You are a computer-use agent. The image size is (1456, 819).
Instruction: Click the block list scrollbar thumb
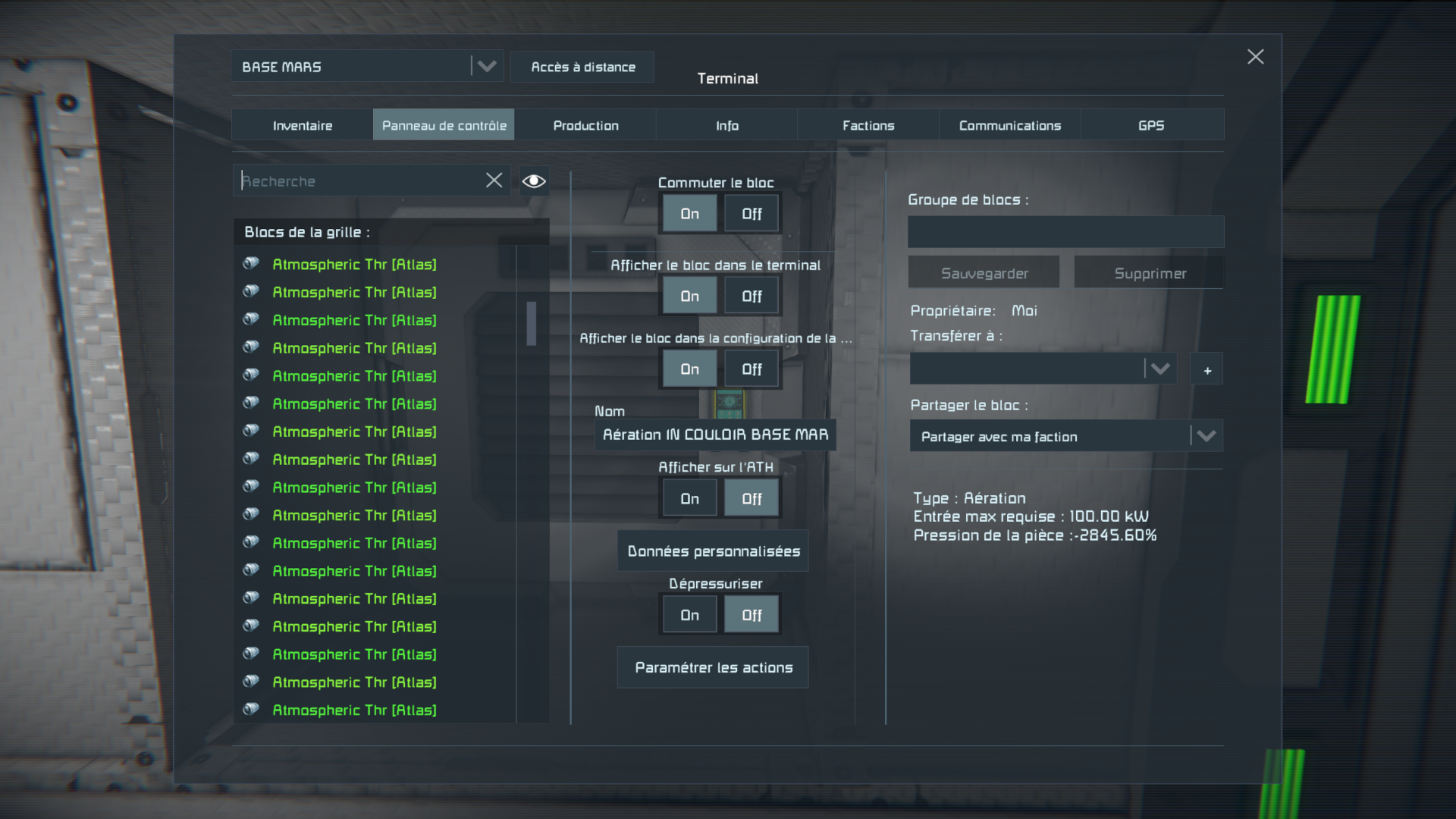click(x=532, y=324)
